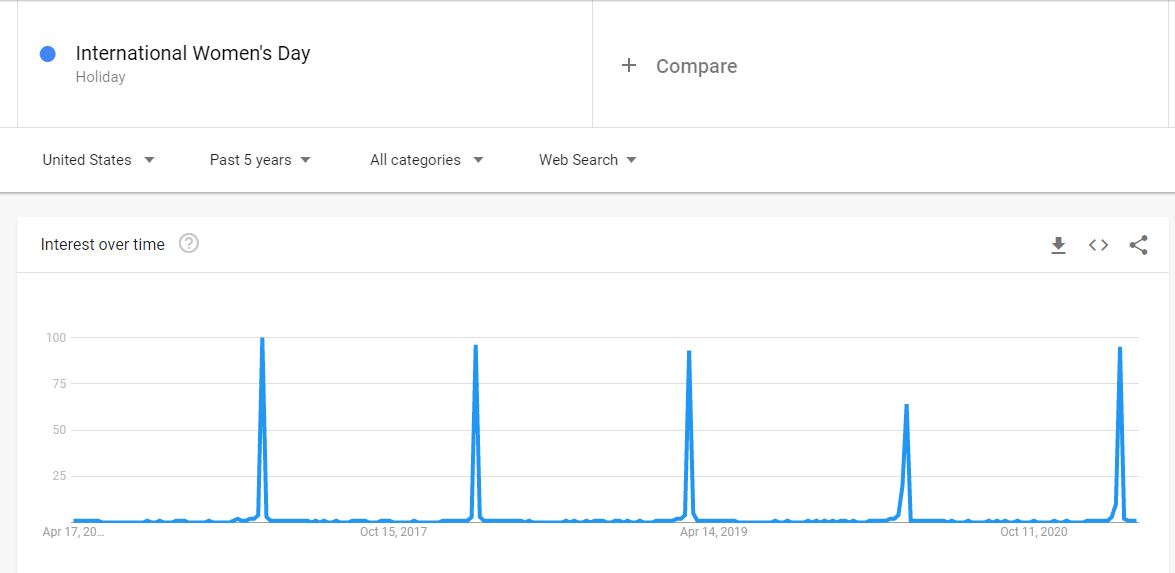Open help tooltip for Interest over time

click(189, 243)
